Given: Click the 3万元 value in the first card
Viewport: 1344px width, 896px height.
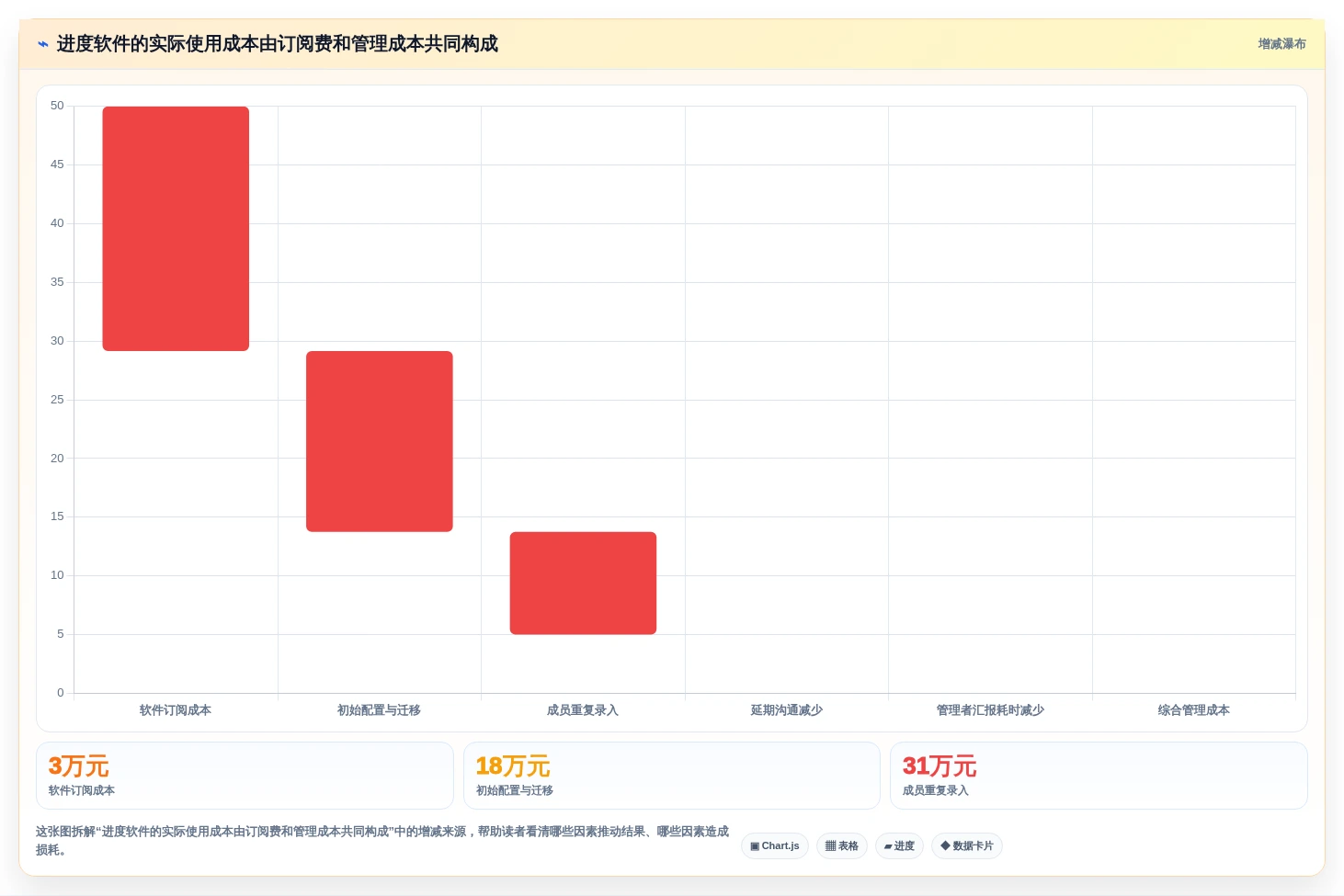Looking at the screenshot, I should [x=78, y=766].
